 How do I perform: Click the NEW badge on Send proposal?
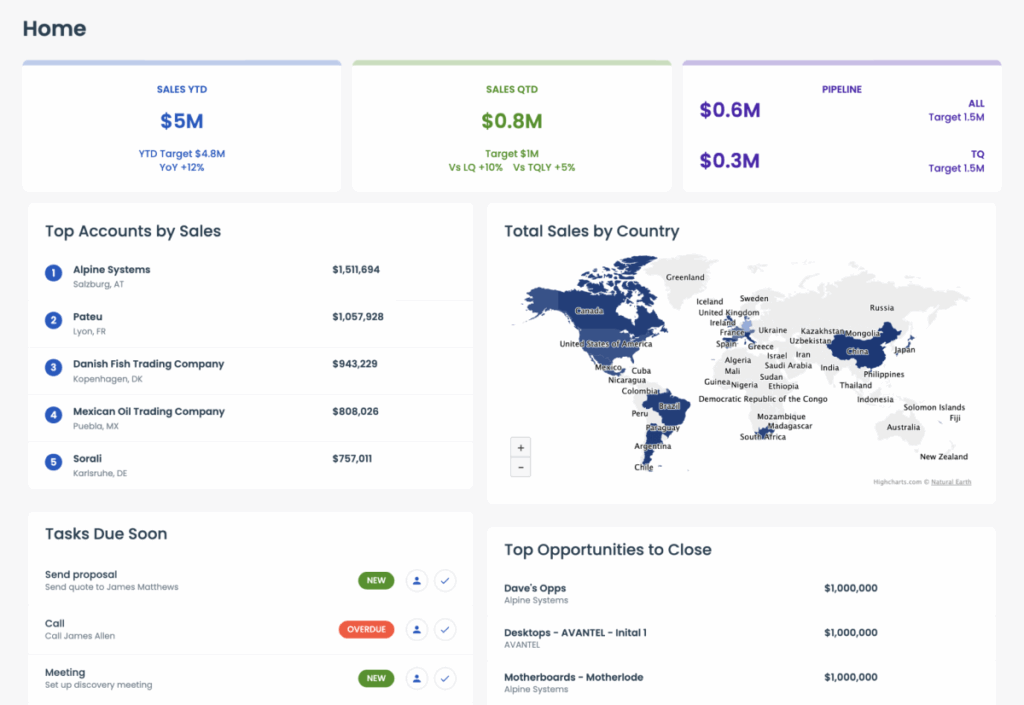(x=376, y=580)
